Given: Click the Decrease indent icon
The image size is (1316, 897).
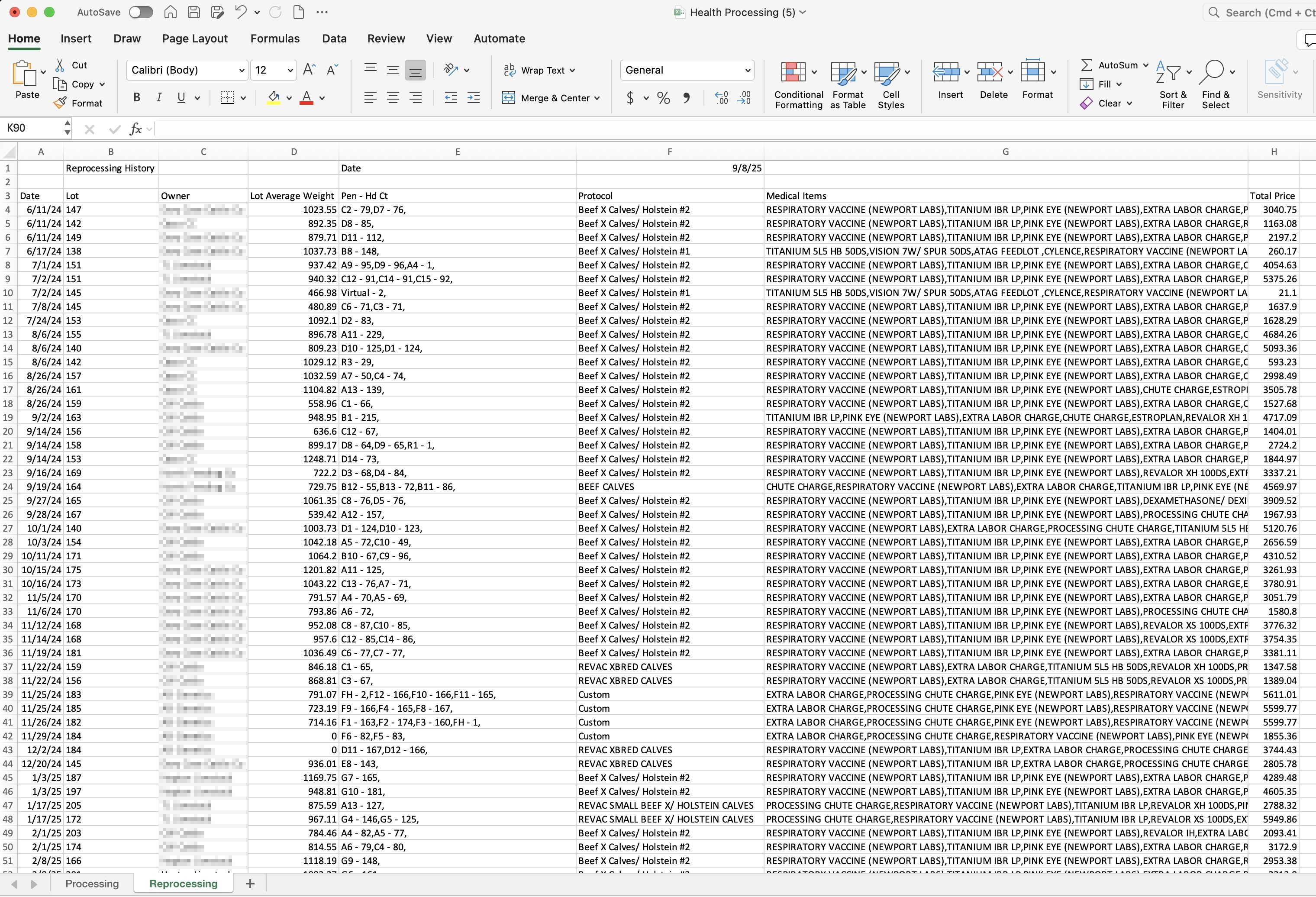Looking at the screenshot, I should pos(451,97).
